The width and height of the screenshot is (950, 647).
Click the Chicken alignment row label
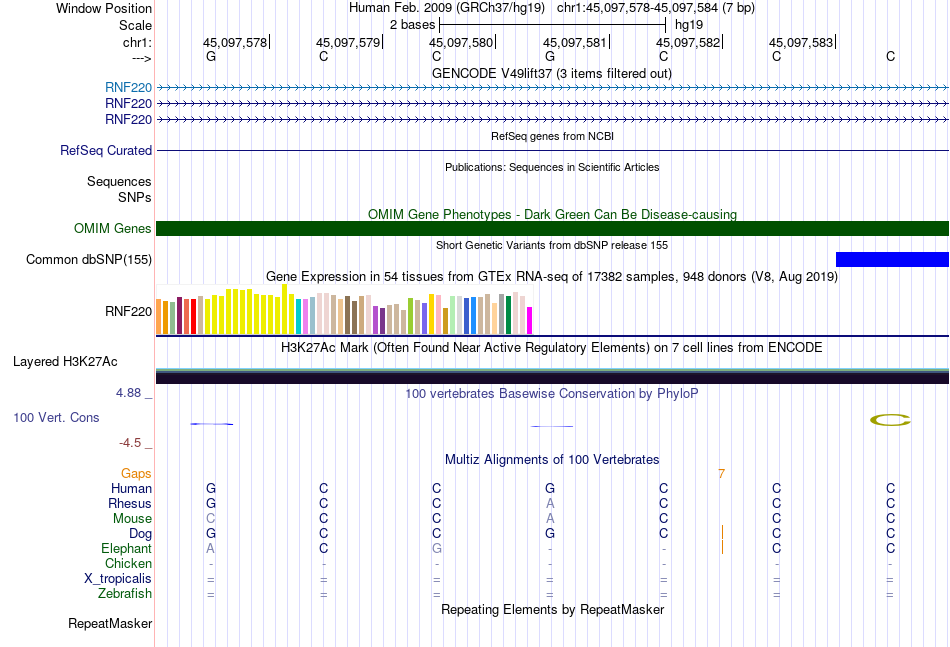click(128, 563)
